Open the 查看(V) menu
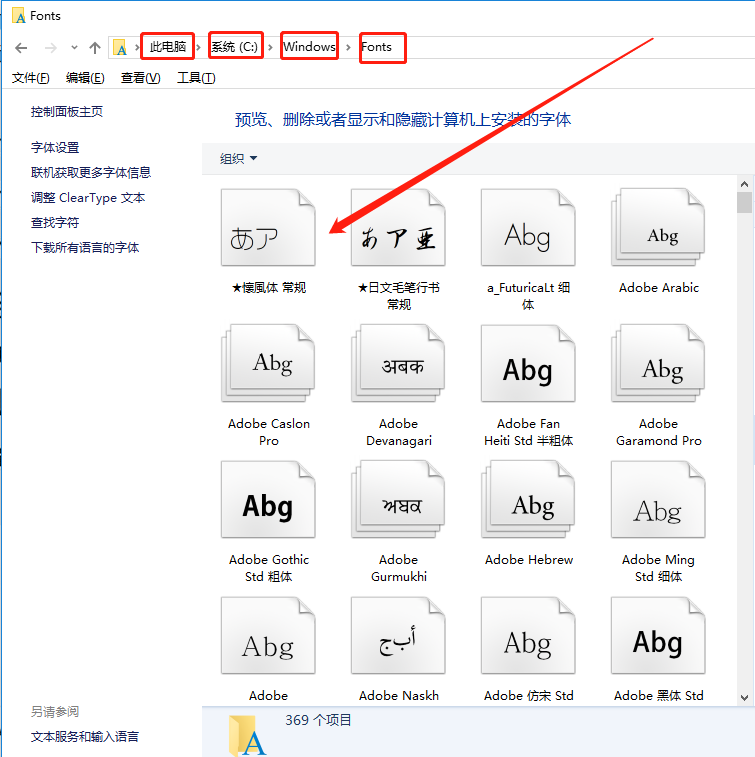 point(140,78)
